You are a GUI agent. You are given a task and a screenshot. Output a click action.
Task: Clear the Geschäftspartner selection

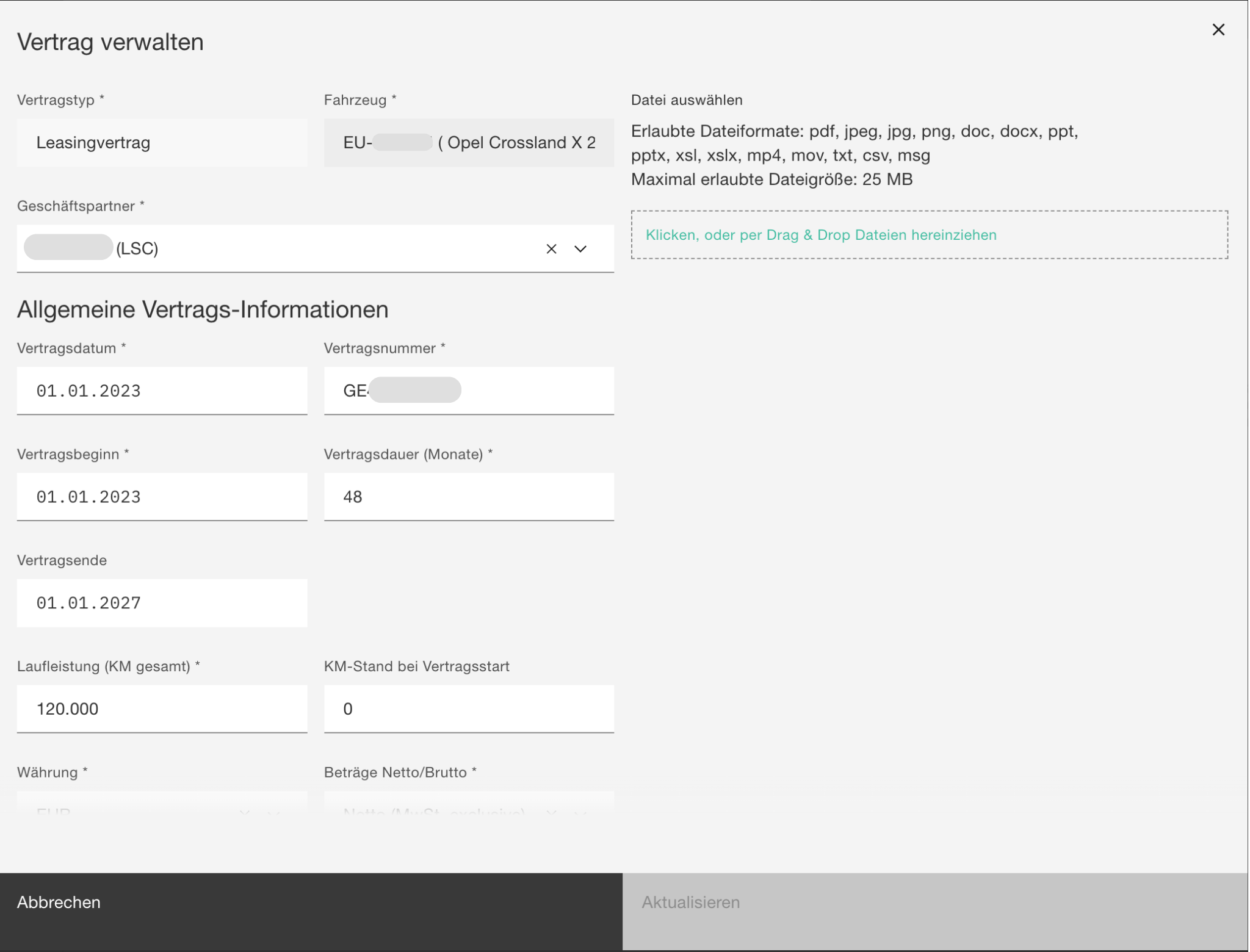552,249
